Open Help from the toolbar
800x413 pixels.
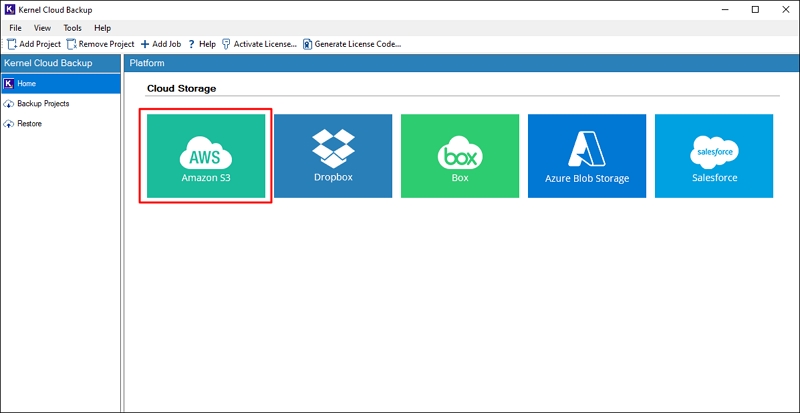click(x=202, y=44)
